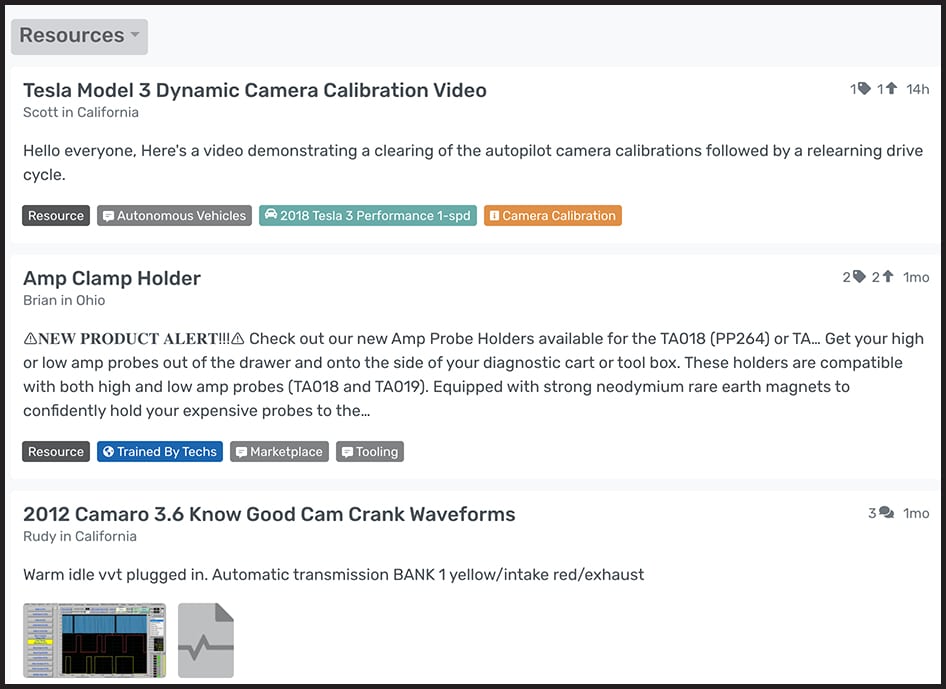Open the Marketplace tag

[x=279, y=451]
